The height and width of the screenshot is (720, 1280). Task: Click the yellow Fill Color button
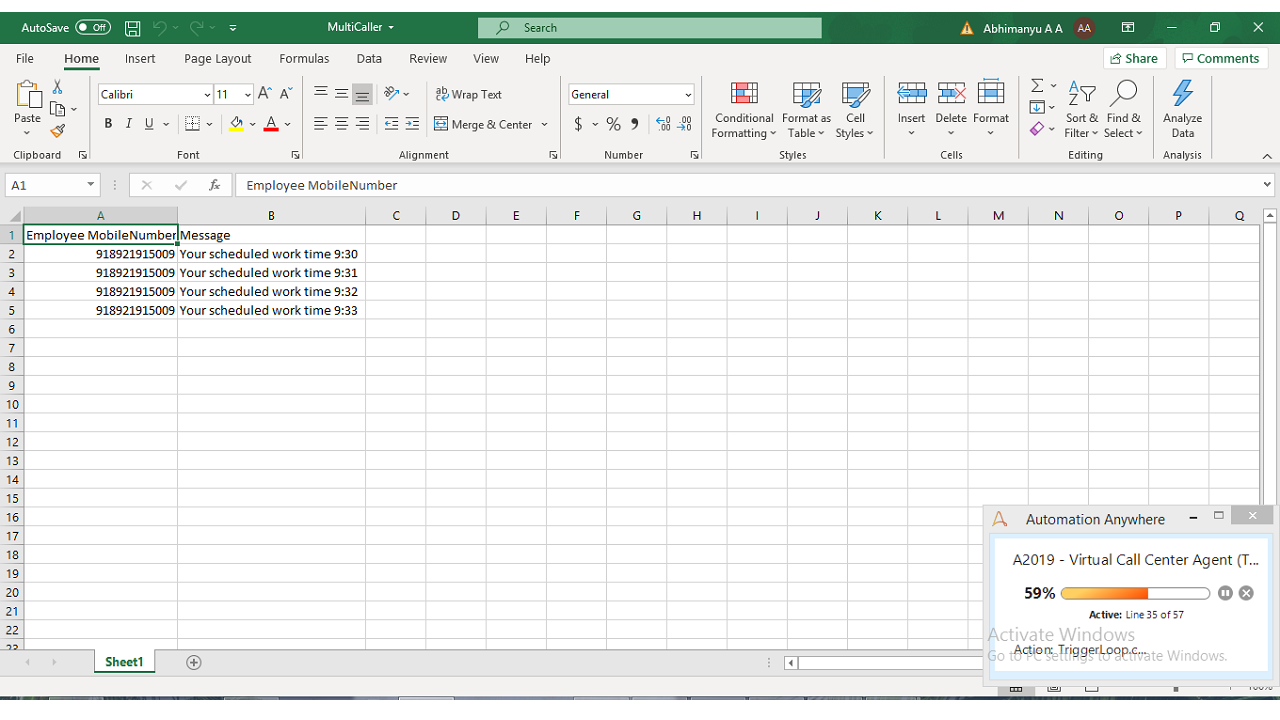point(236,124)
